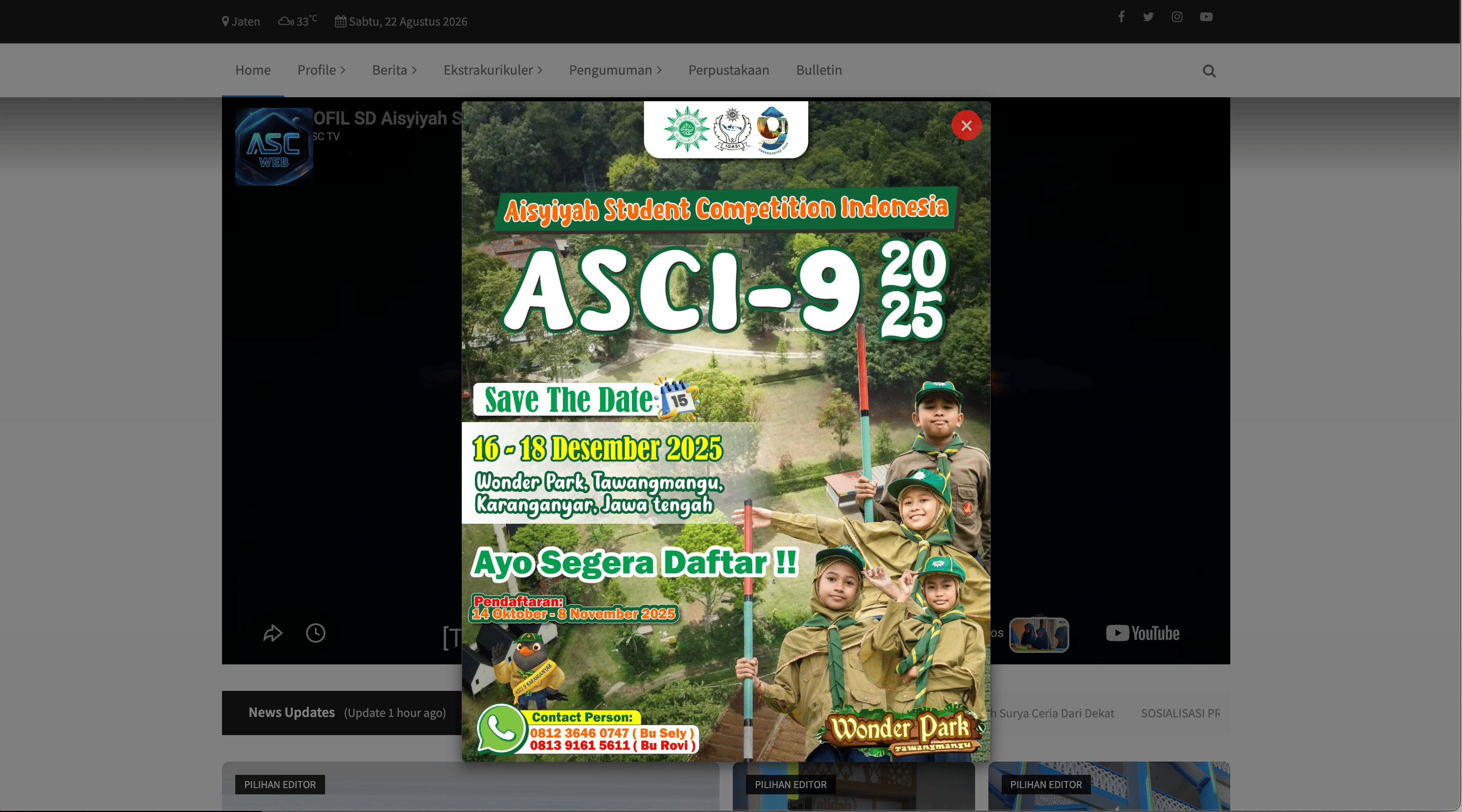Close the ASCI-9 popup banner

pyautogui.click(x=966, y=126)
